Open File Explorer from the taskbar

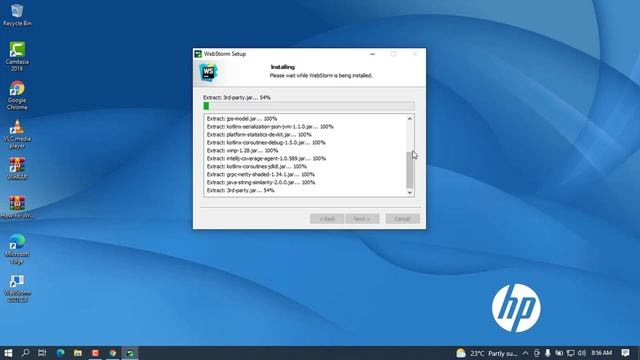coord(78,353)
